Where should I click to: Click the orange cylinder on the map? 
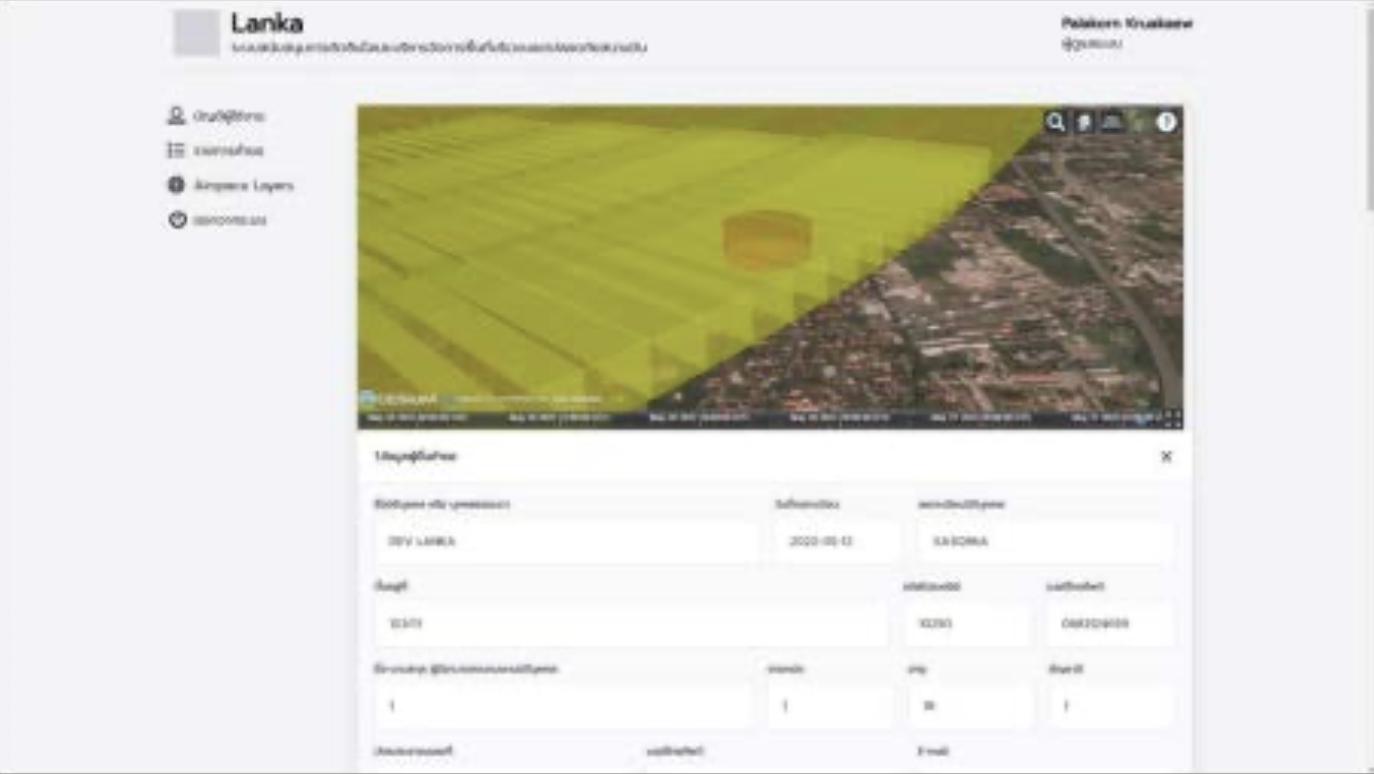[767, 238]
